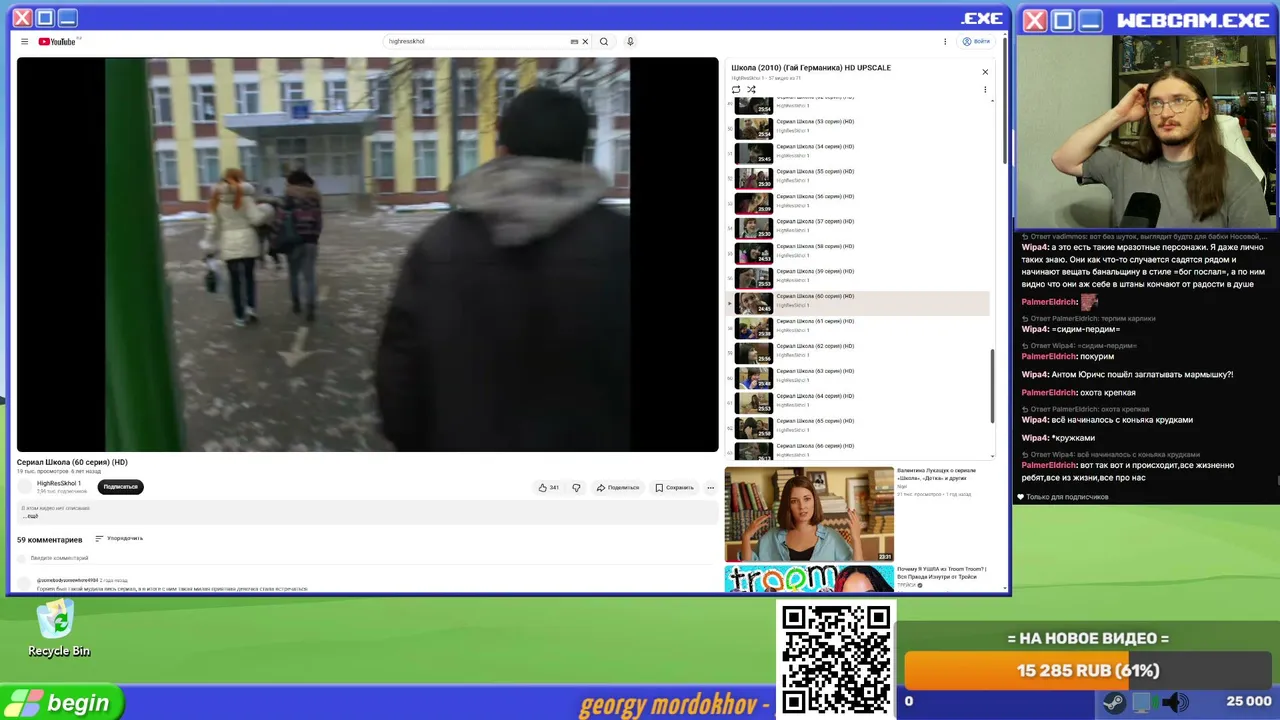Dislike the video

pyautogui.click(x=576, y=488)
